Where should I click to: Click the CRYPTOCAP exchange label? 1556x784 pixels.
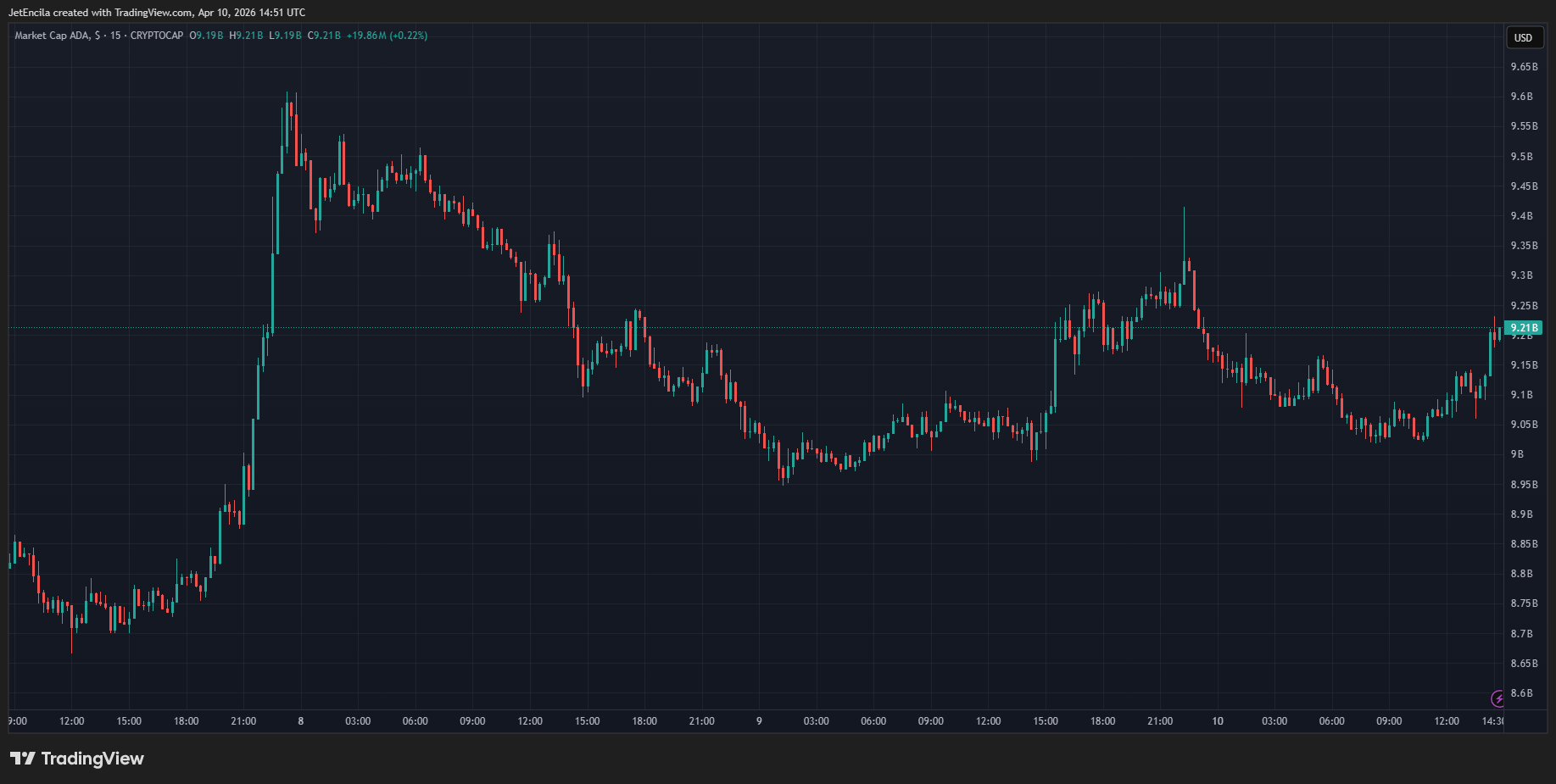[157, 36]
